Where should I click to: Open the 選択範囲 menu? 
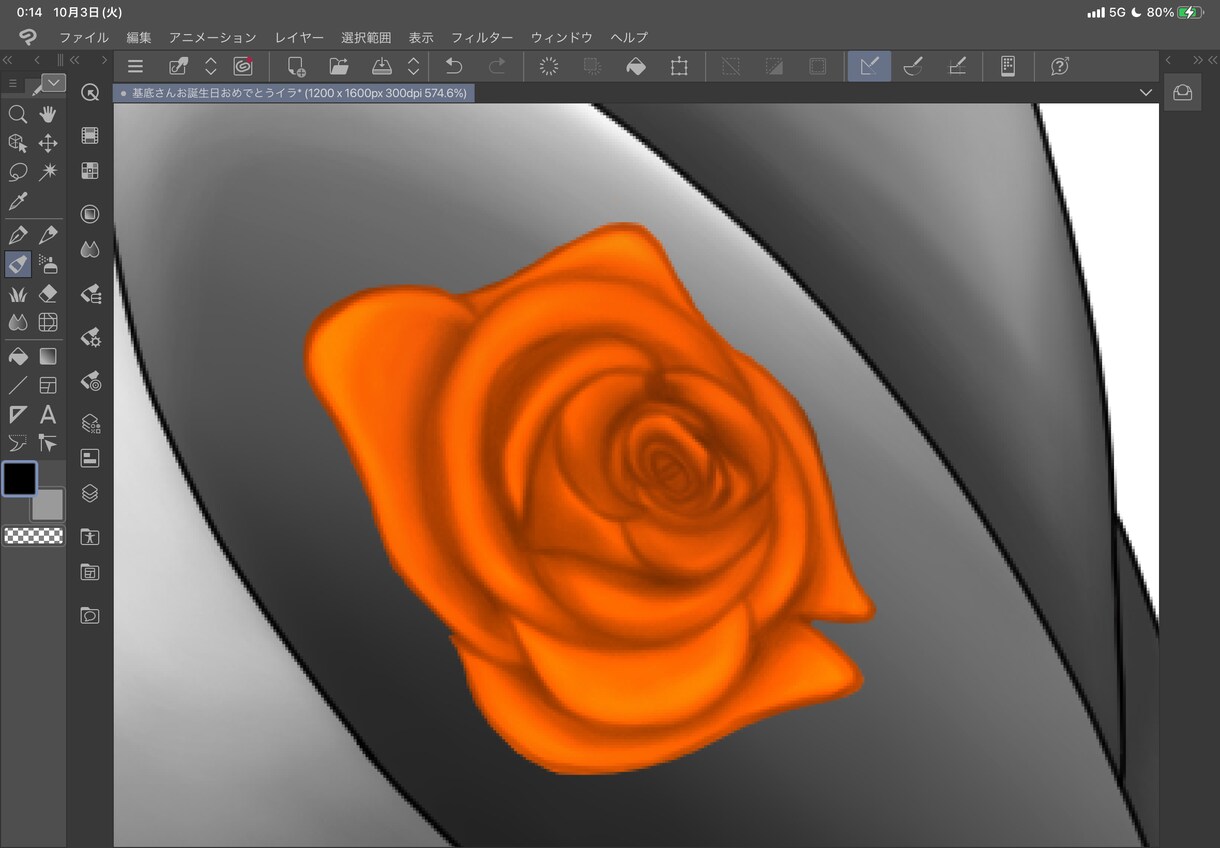(x=366, y=37)
